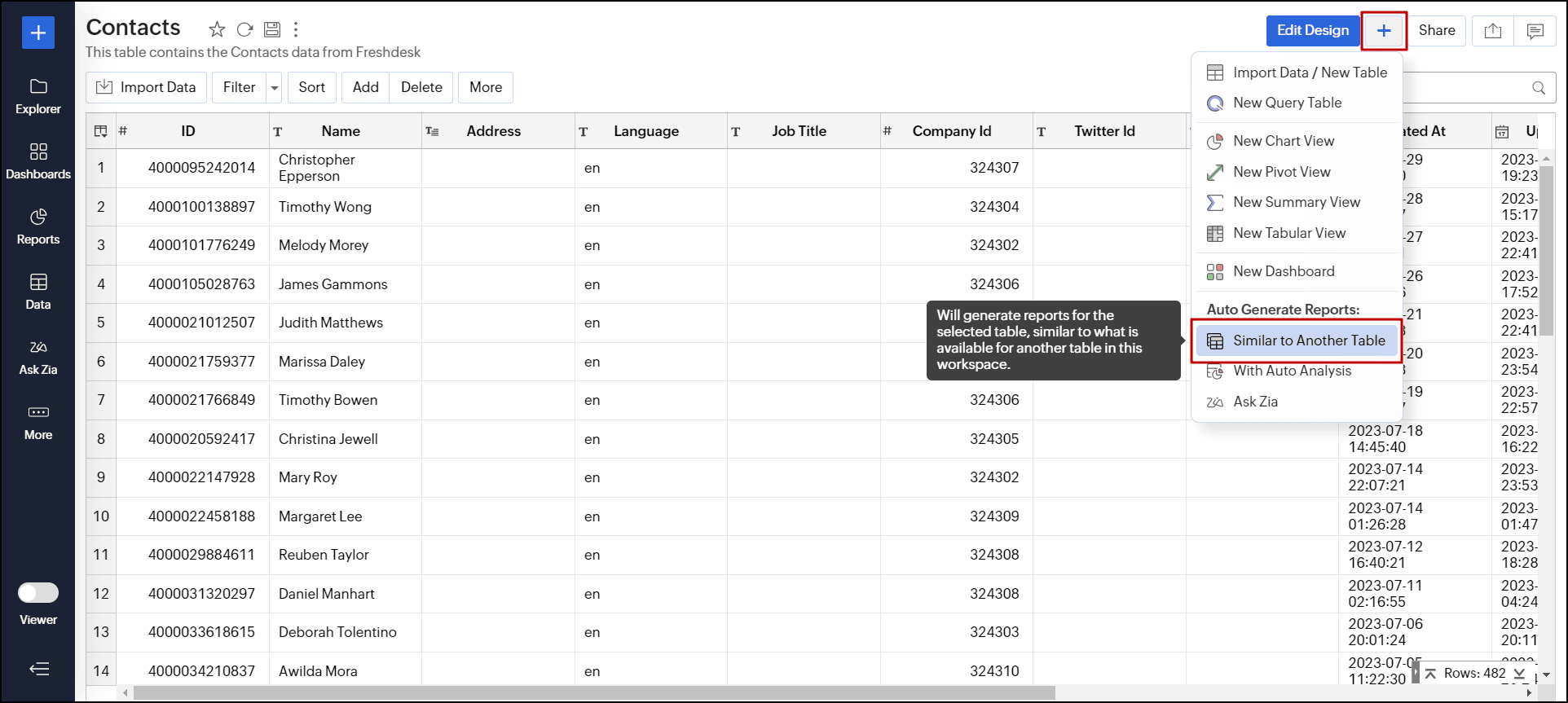Select New Chart View from menu
The width and height of the screenshot is (1568, 703).
[1283, 141]
